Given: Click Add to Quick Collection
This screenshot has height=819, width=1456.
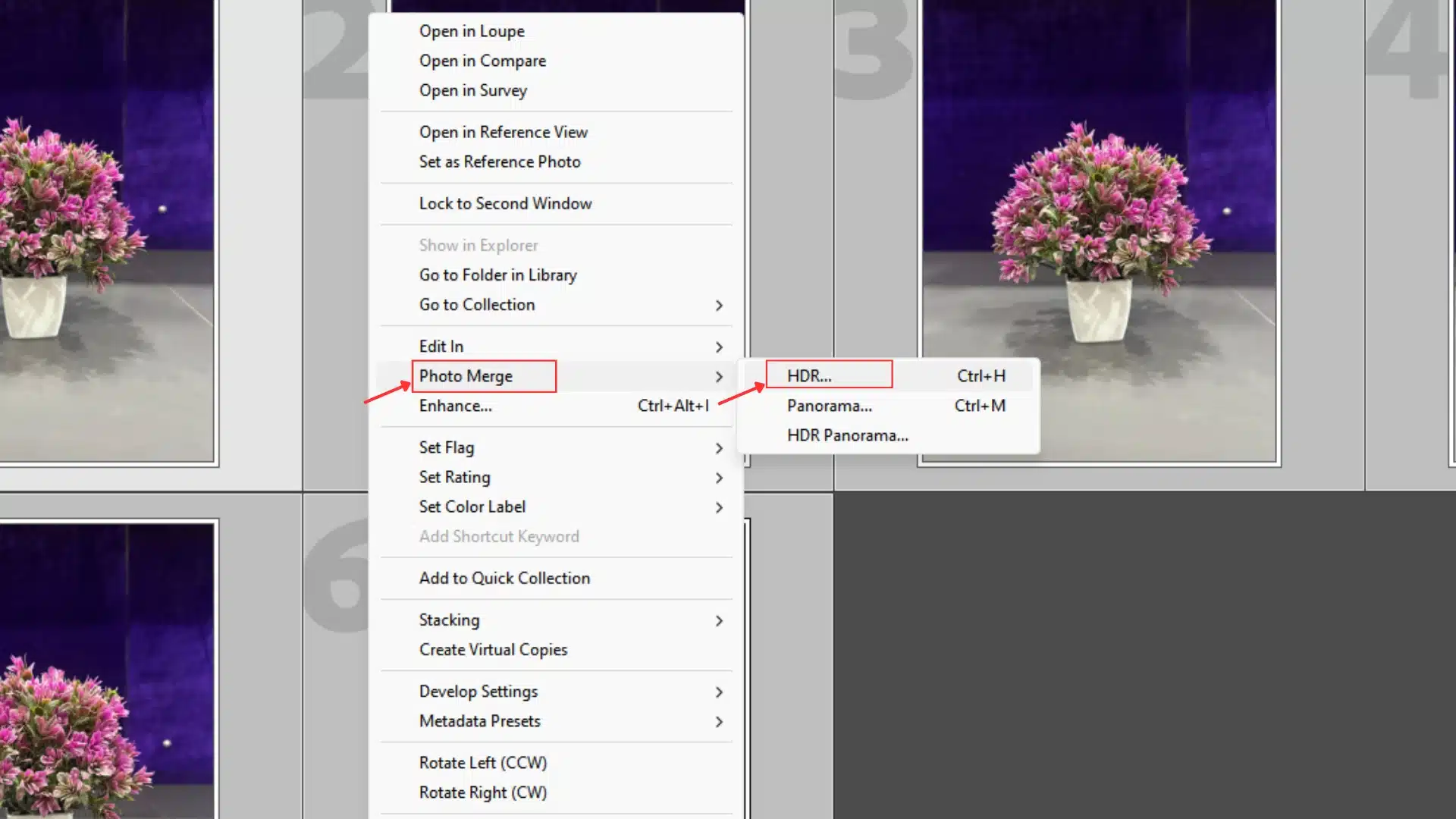Looking at the screenshot, I should [x=504, y=578].
